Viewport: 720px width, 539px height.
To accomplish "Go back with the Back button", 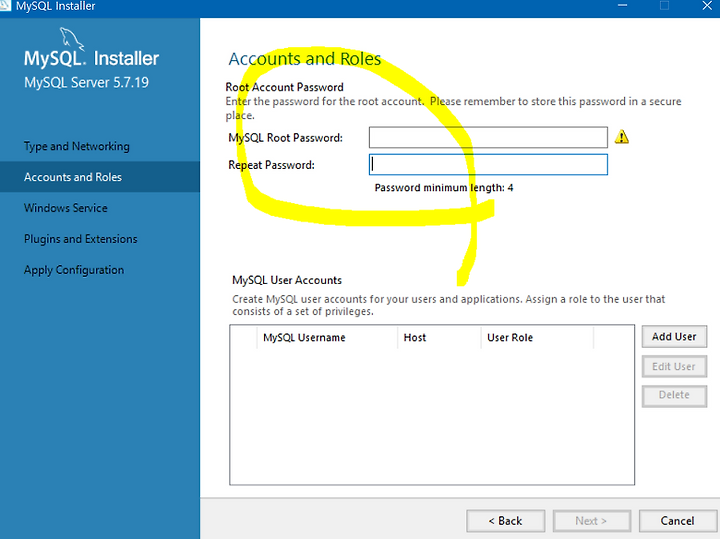I will 506,521.
